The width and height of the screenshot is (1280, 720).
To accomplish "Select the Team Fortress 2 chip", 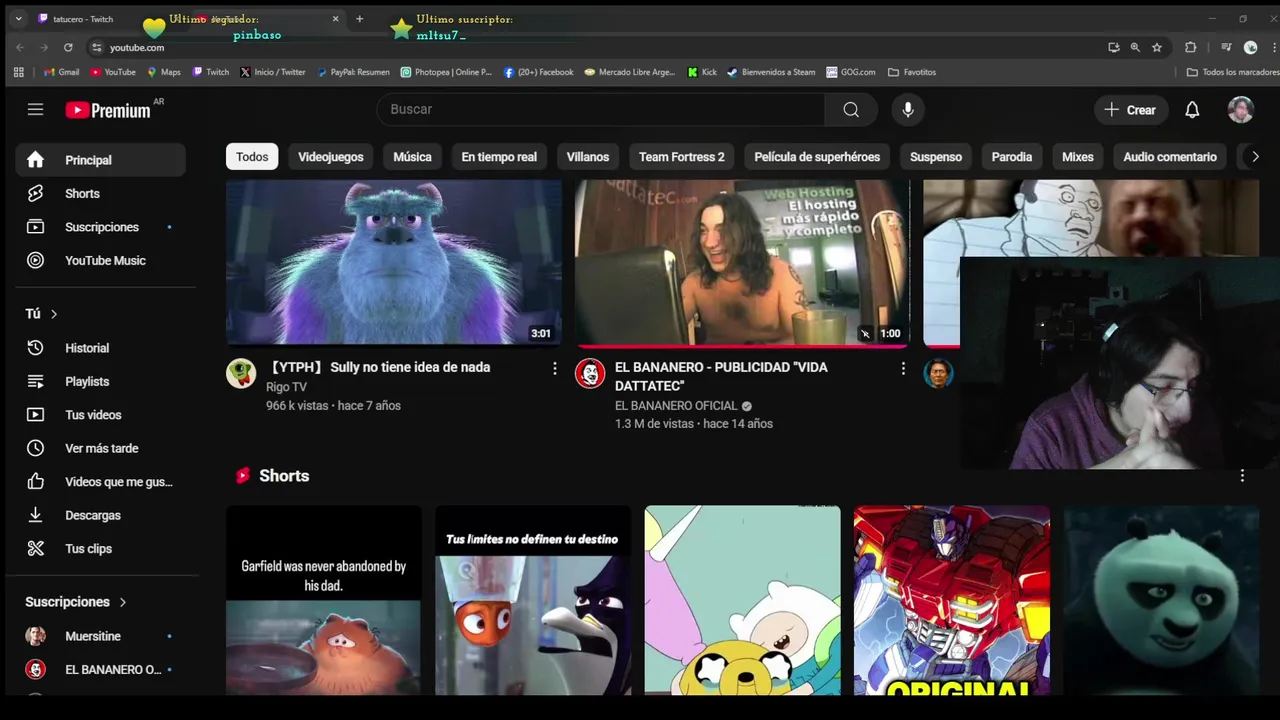I will point(682,157).
